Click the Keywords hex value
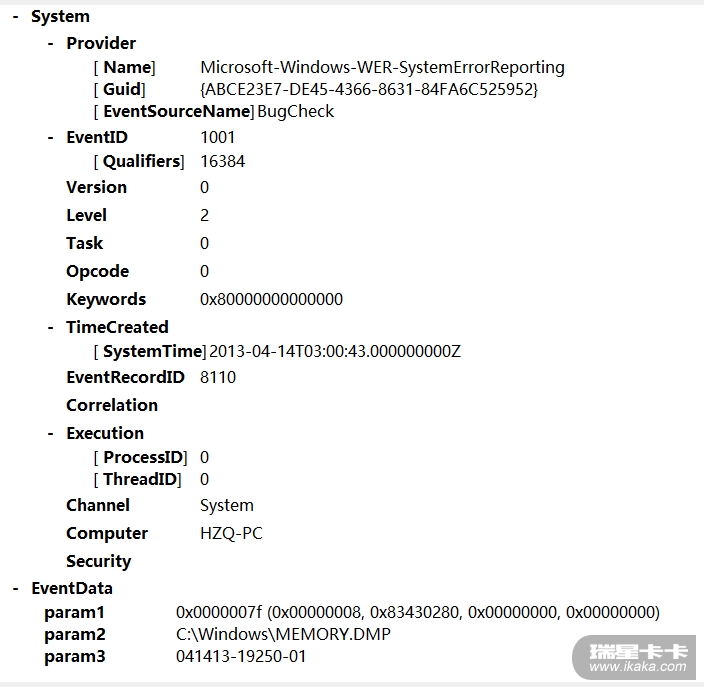The width and height of the screenshot is (704, 687). pos(271,299)
